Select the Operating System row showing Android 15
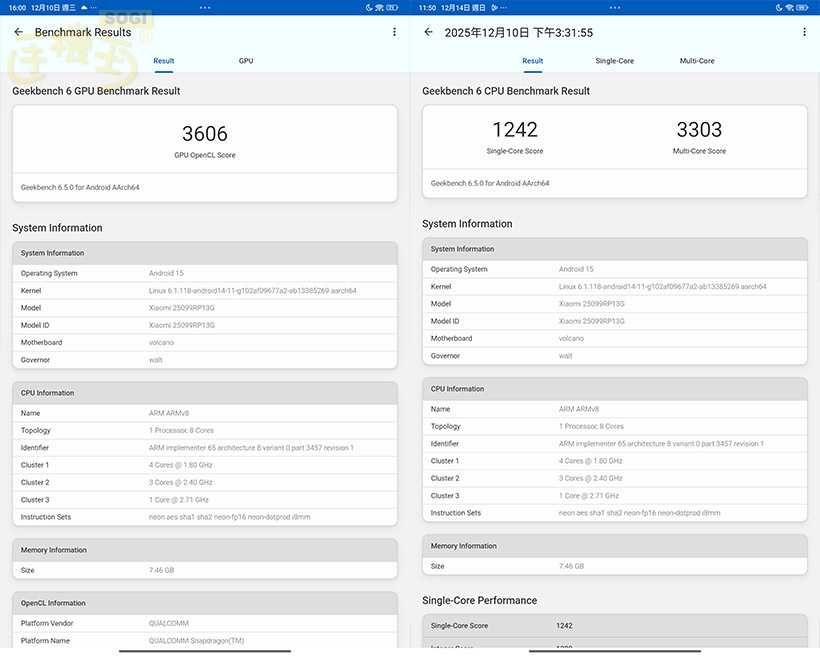Image resolution: width=820 pixels, height=656 pixels. [204, 272]
